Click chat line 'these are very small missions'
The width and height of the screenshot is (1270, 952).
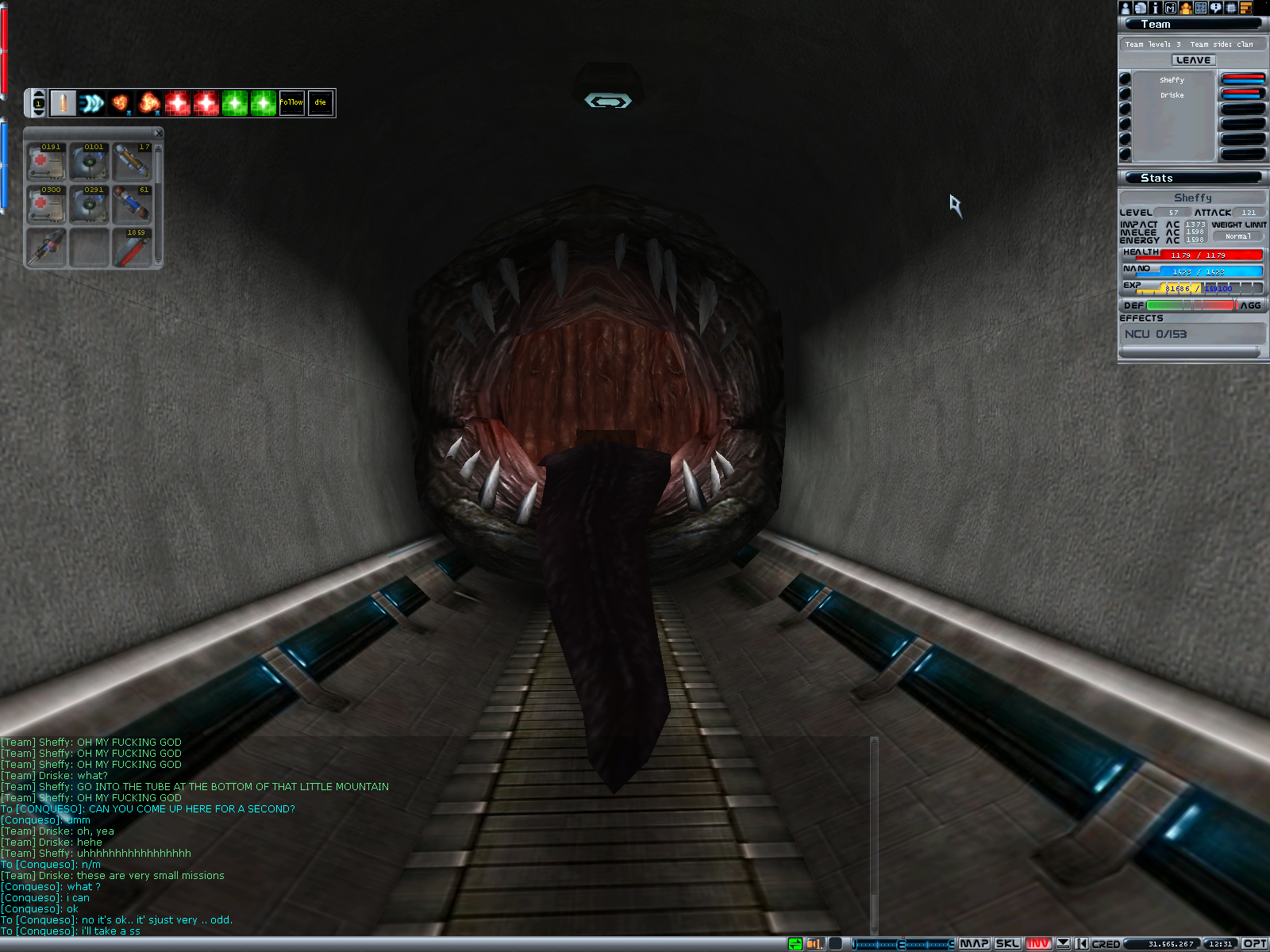[x=151, y=876]
